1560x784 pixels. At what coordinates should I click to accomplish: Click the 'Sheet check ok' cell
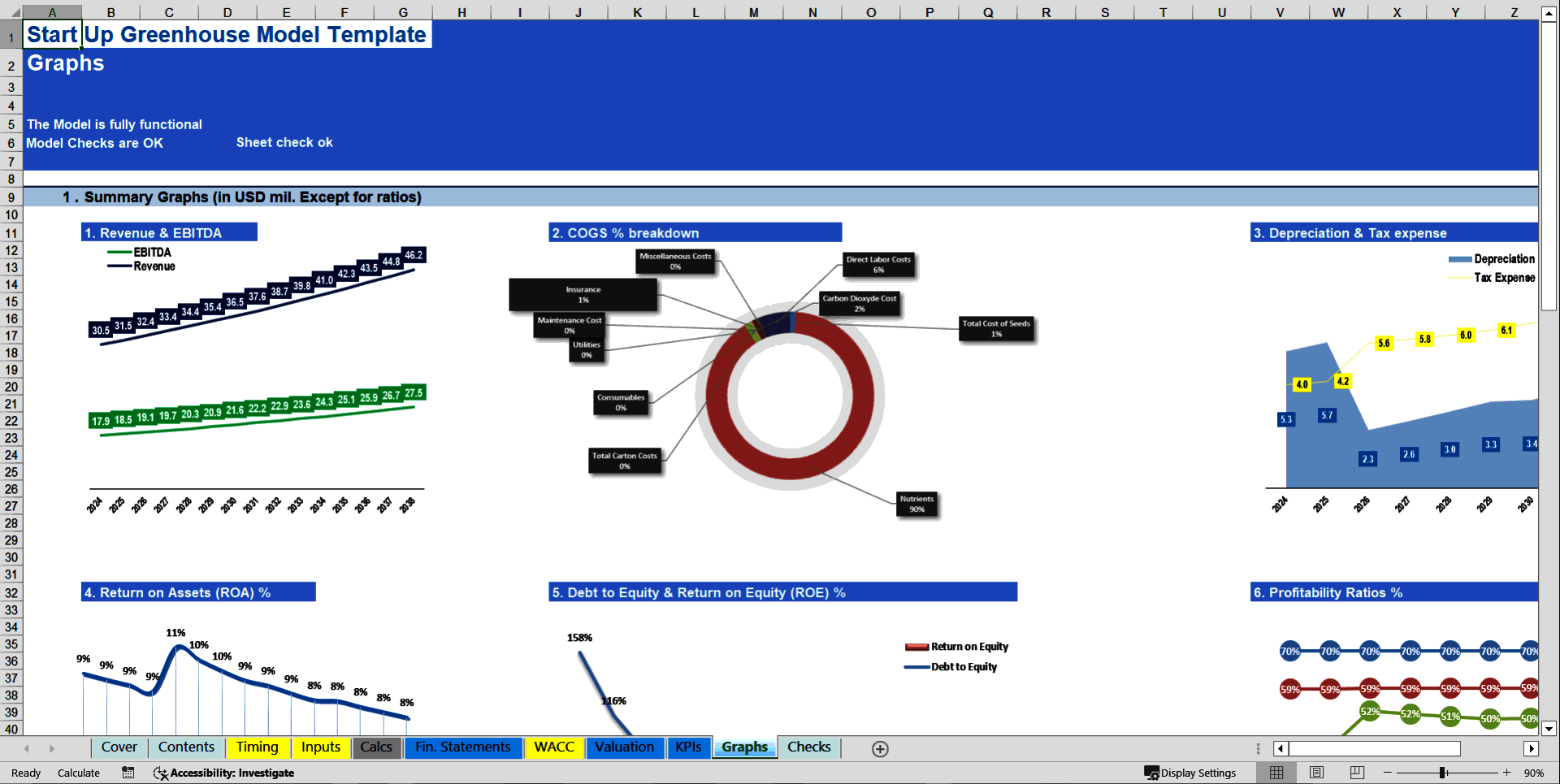coord(284,142)
